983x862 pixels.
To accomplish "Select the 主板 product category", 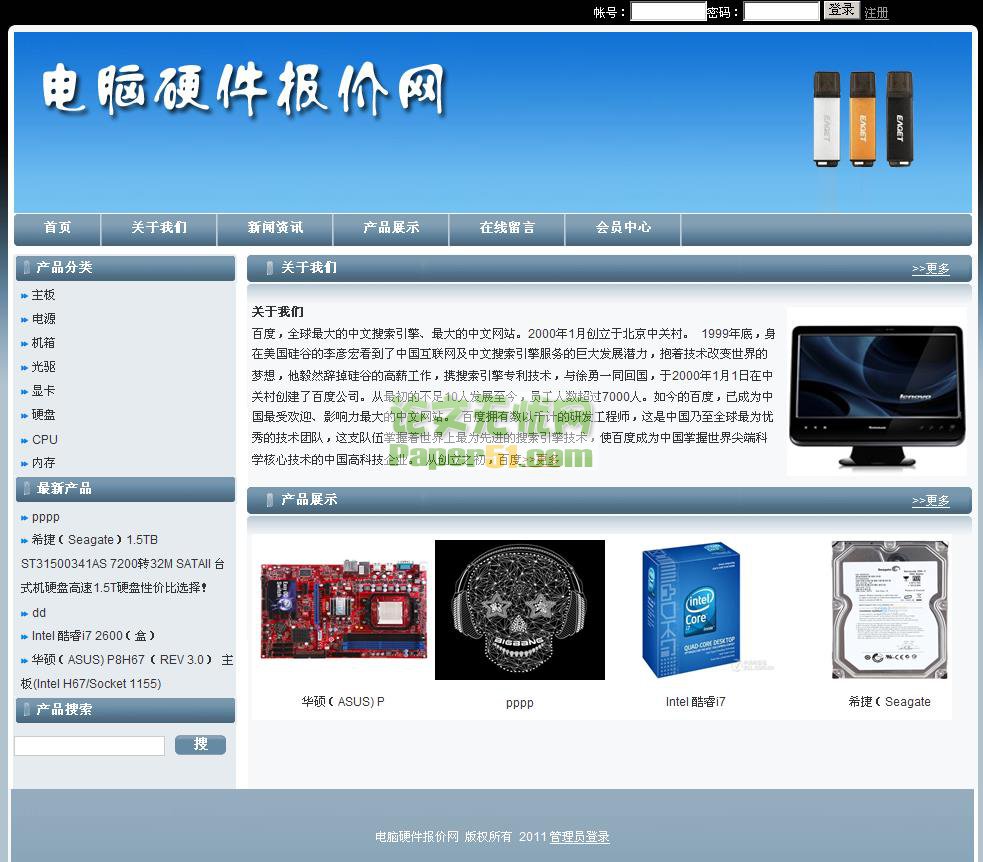I will 43,295.
